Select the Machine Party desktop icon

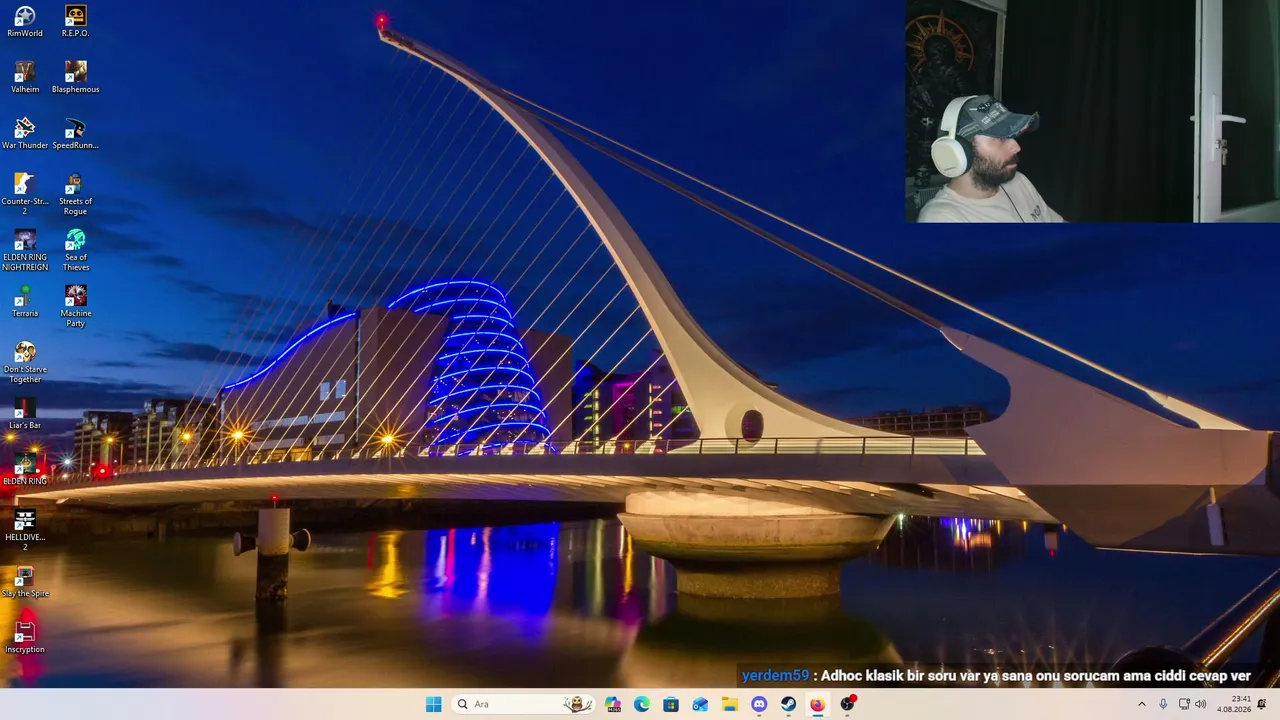[x=75, y=306]
